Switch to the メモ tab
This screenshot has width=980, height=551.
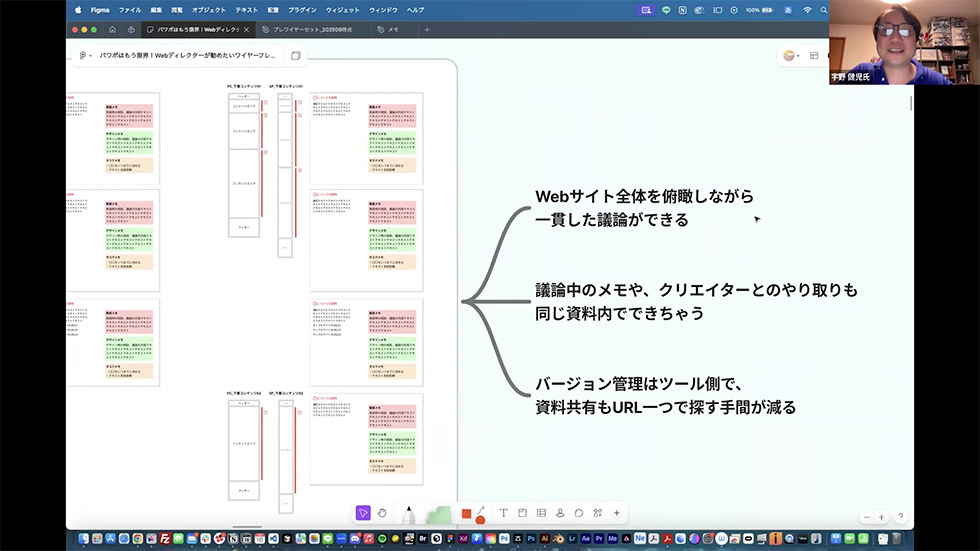coord(392,29)
